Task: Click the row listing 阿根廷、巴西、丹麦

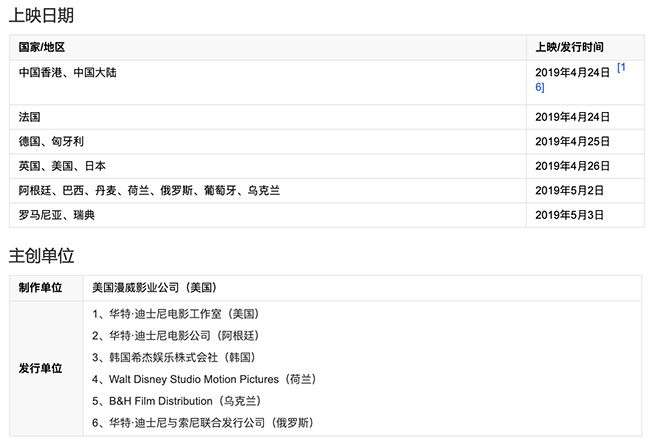Action: 149,190
